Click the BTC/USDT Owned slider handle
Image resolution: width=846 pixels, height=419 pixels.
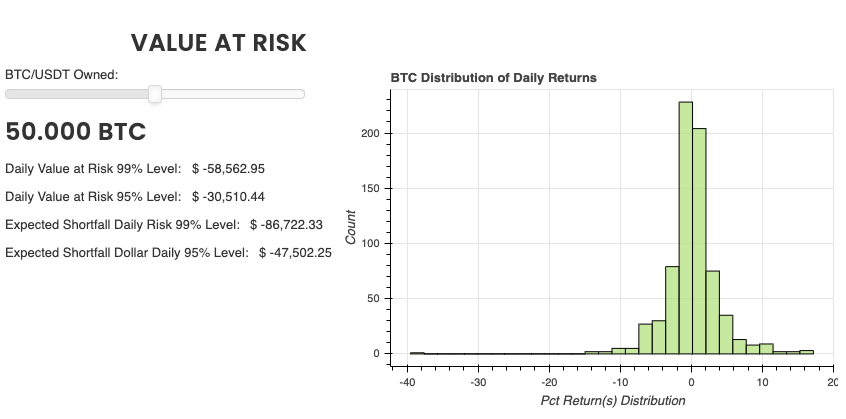point(155,94)
